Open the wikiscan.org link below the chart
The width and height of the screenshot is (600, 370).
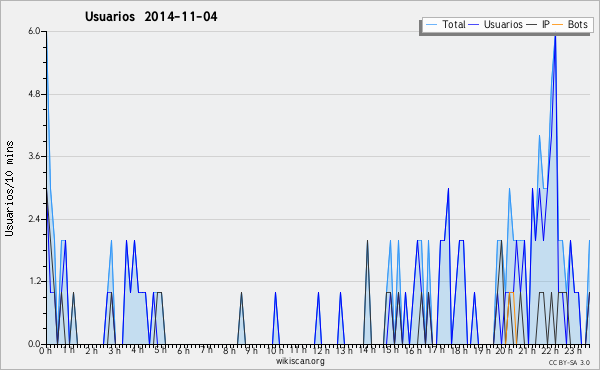pyautogui.click(x=300, y=361)
